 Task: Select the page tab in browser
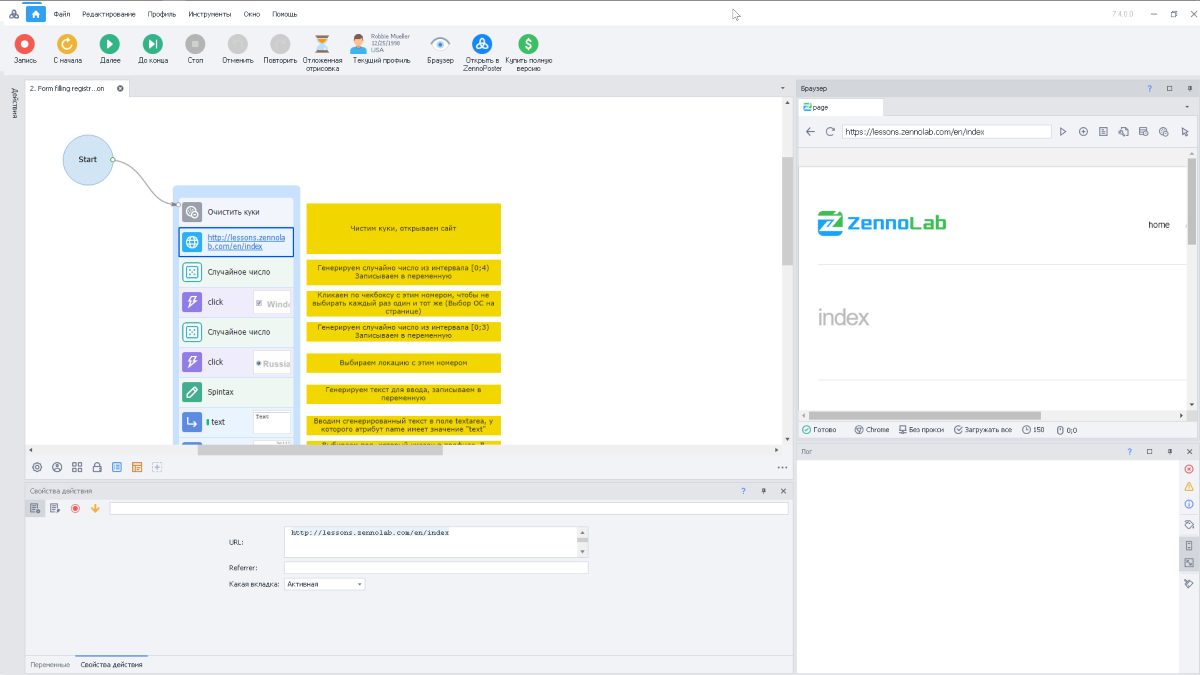tap(841, 107)
